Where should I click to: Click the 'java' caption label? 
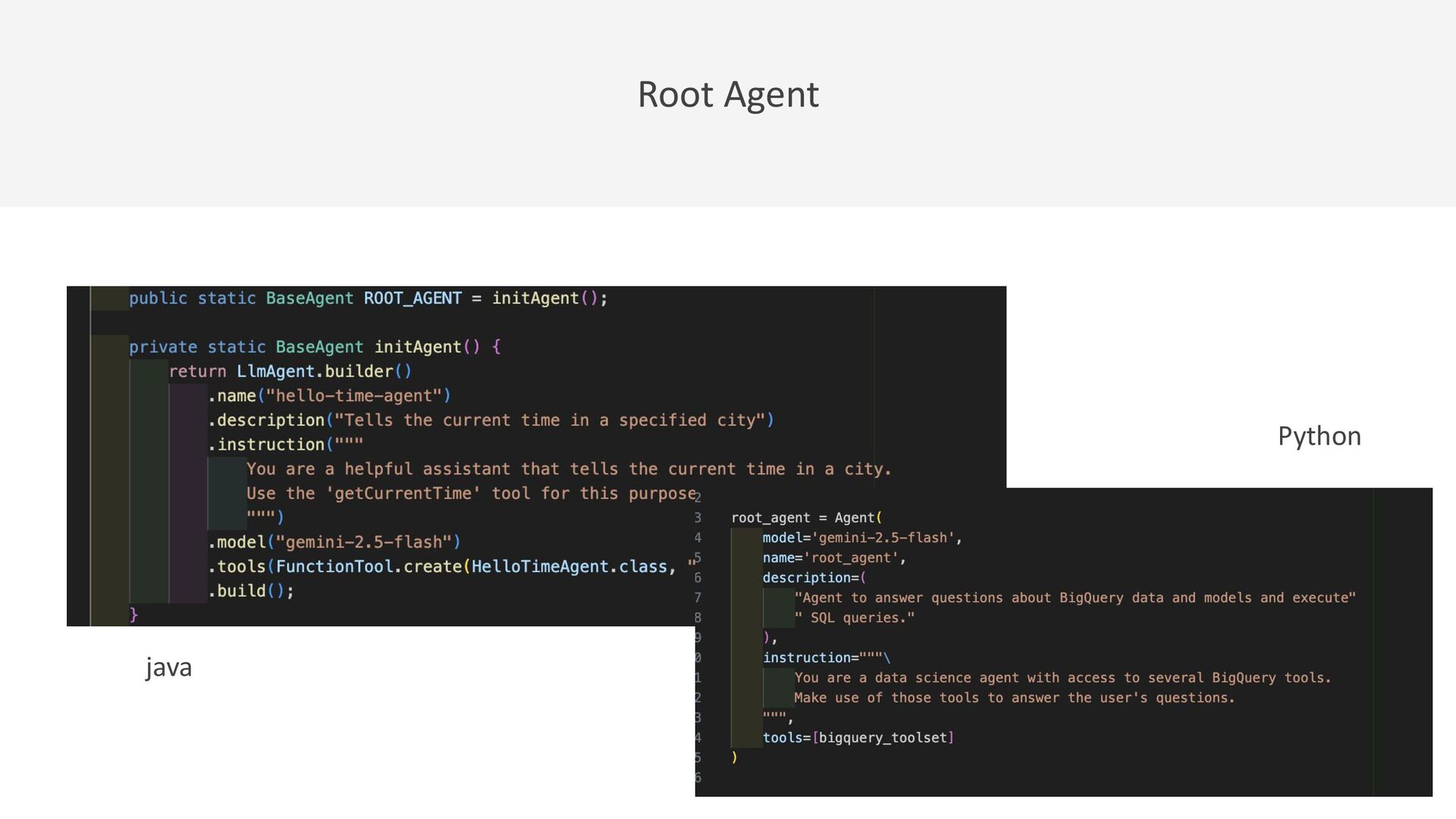(168, 667)
